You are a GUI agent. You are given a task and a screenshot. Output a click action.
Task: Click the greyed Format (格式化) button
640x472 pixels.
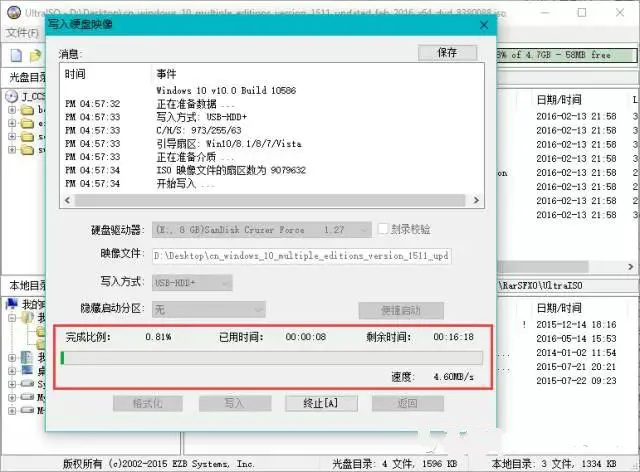tap(148, 403)
